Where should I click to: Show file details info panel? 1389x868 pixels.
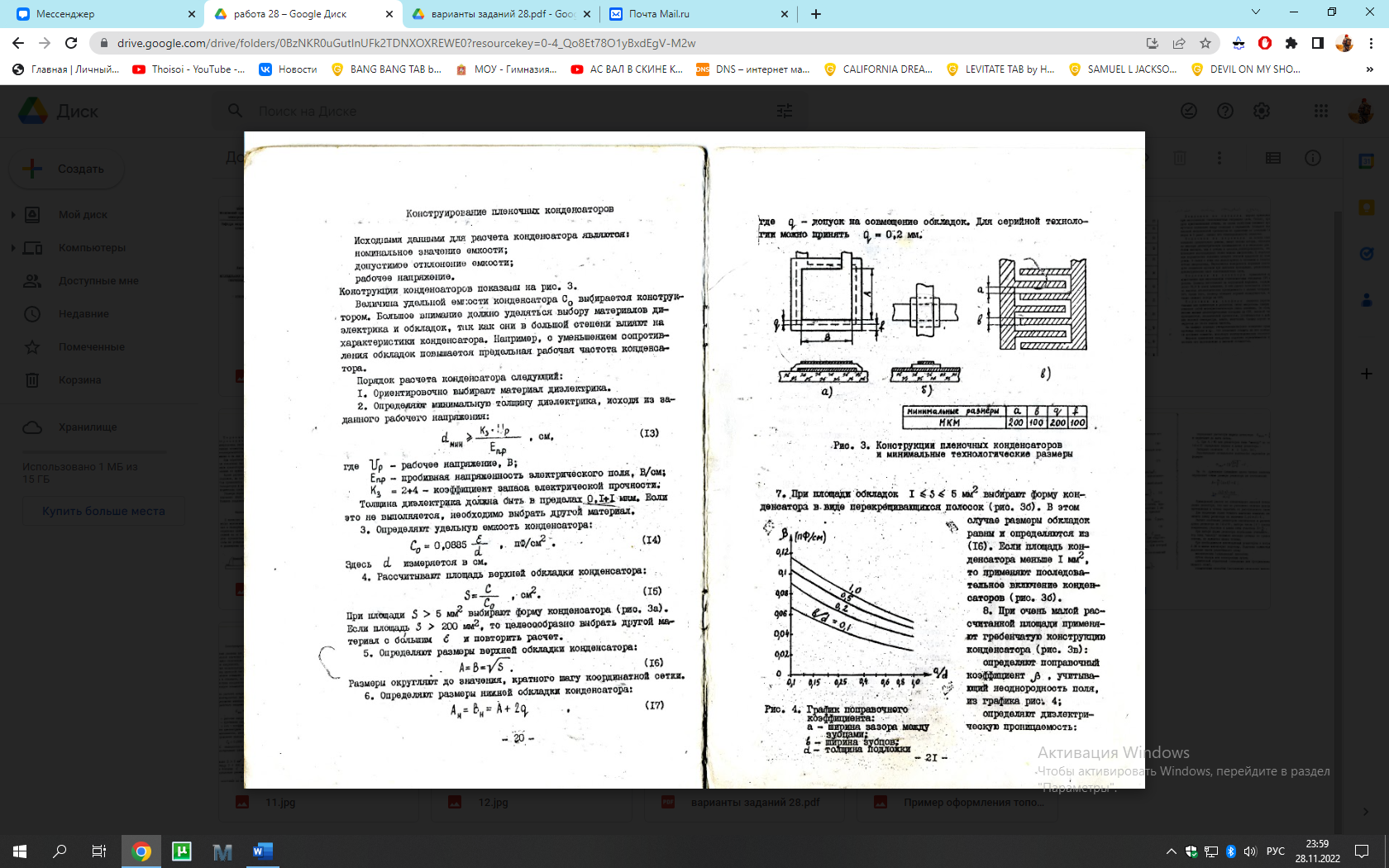[x=1313, y=158]
